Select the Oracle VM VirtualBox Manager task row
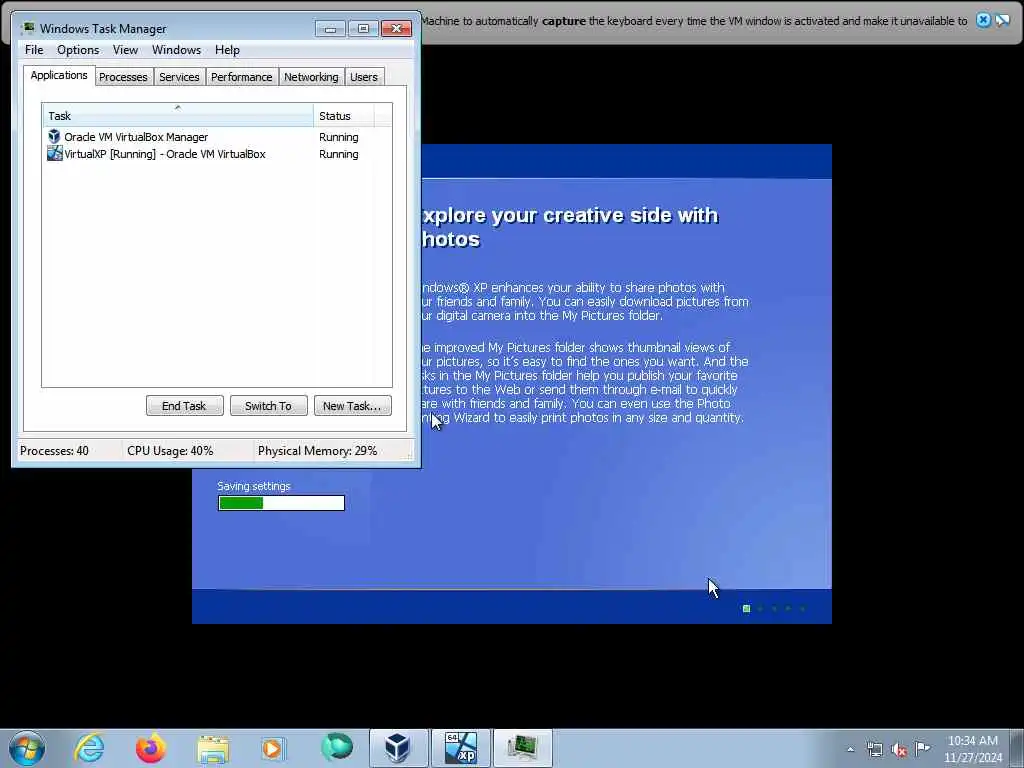The image size is (1024, 768). [217, 137]
